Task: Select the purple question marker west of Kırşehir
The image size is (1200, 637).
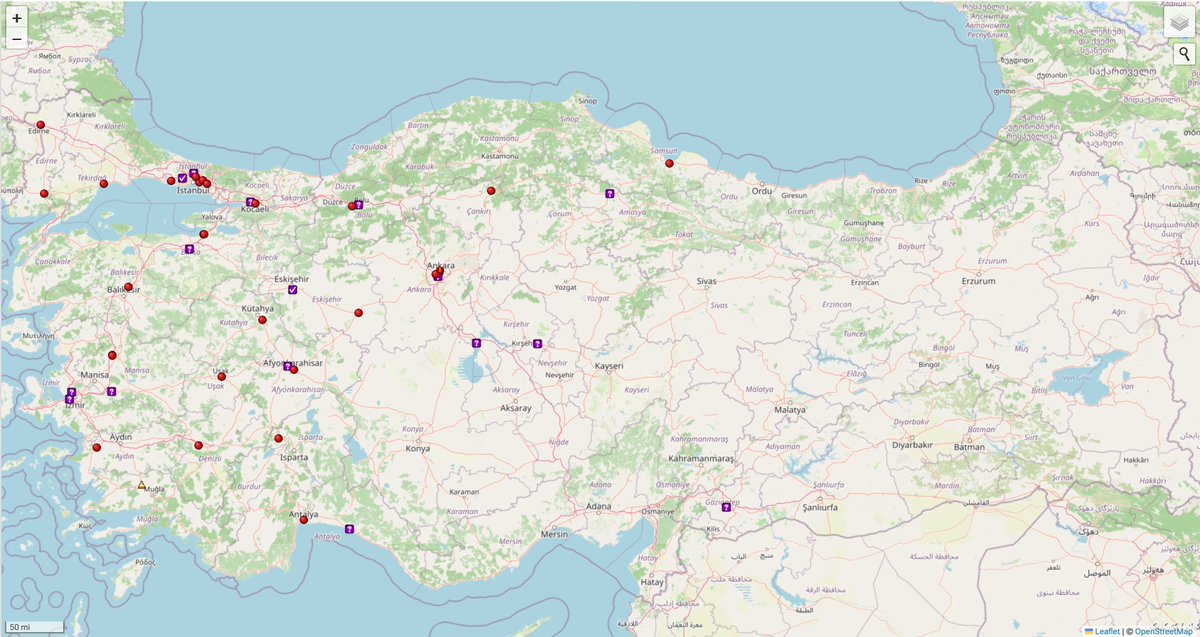Action: pos(476,343)
